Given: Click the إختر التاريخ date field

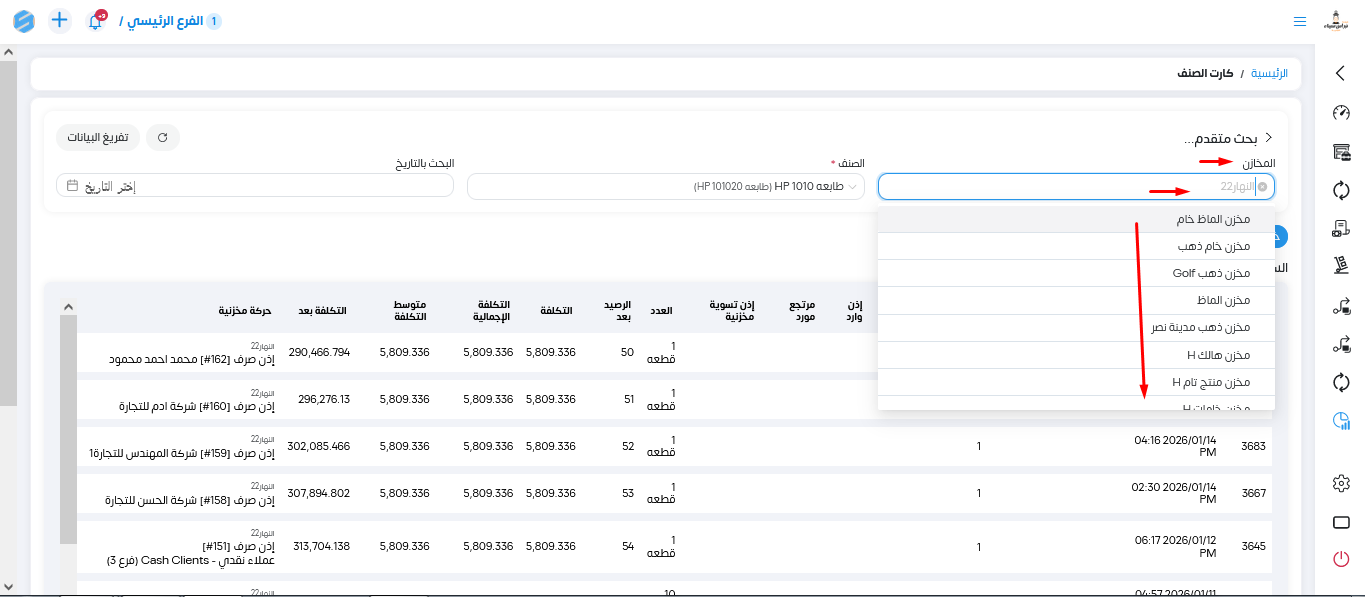Looking at the screenshot, I should coord(255,187).
